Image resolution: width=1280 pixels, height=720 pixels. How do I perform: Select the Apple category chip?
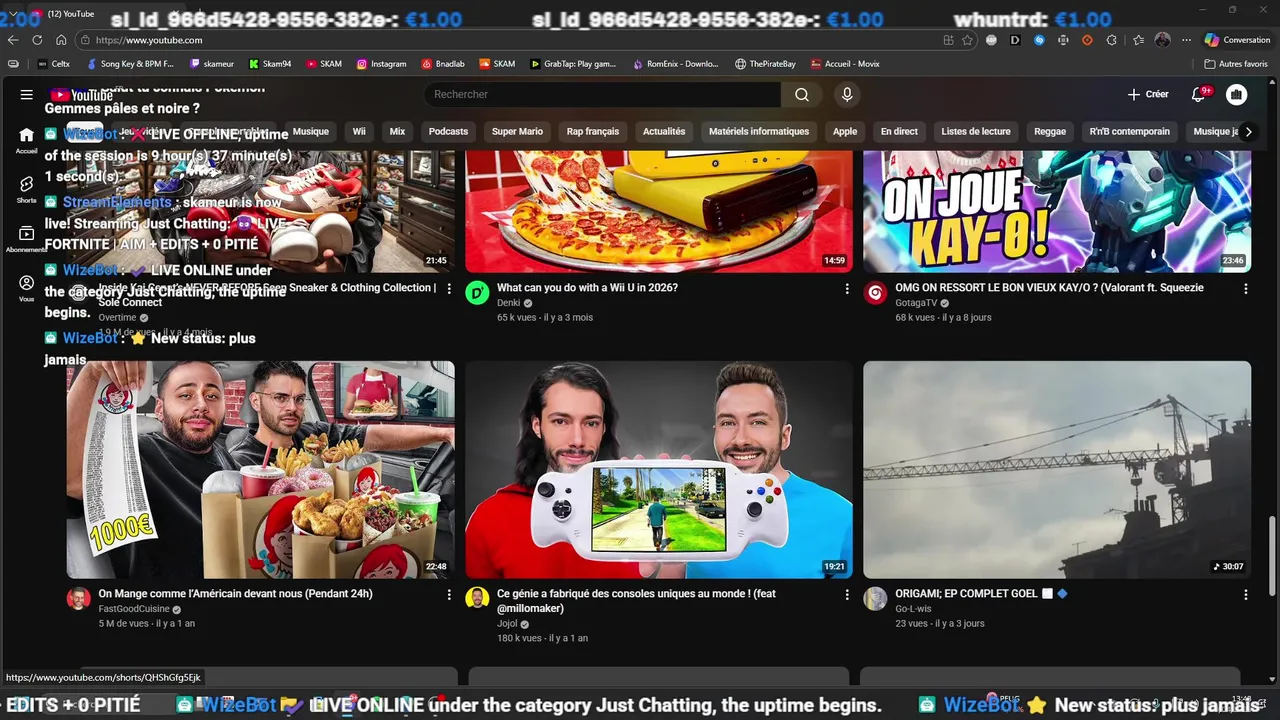click(x=845, y=131)
